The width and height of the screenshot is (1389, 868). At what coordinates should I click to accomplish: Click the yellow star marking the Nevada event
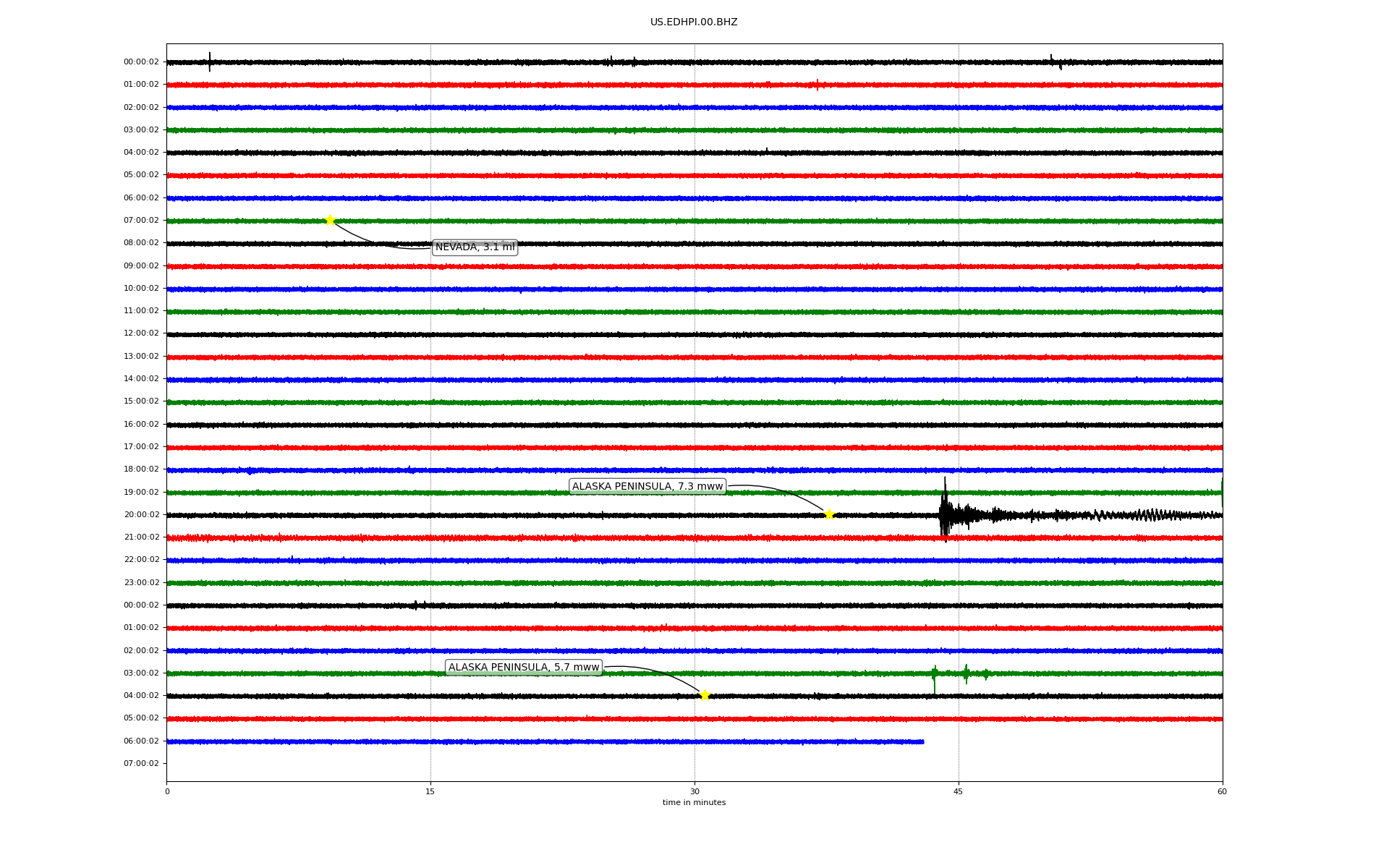tap(330, 220)
